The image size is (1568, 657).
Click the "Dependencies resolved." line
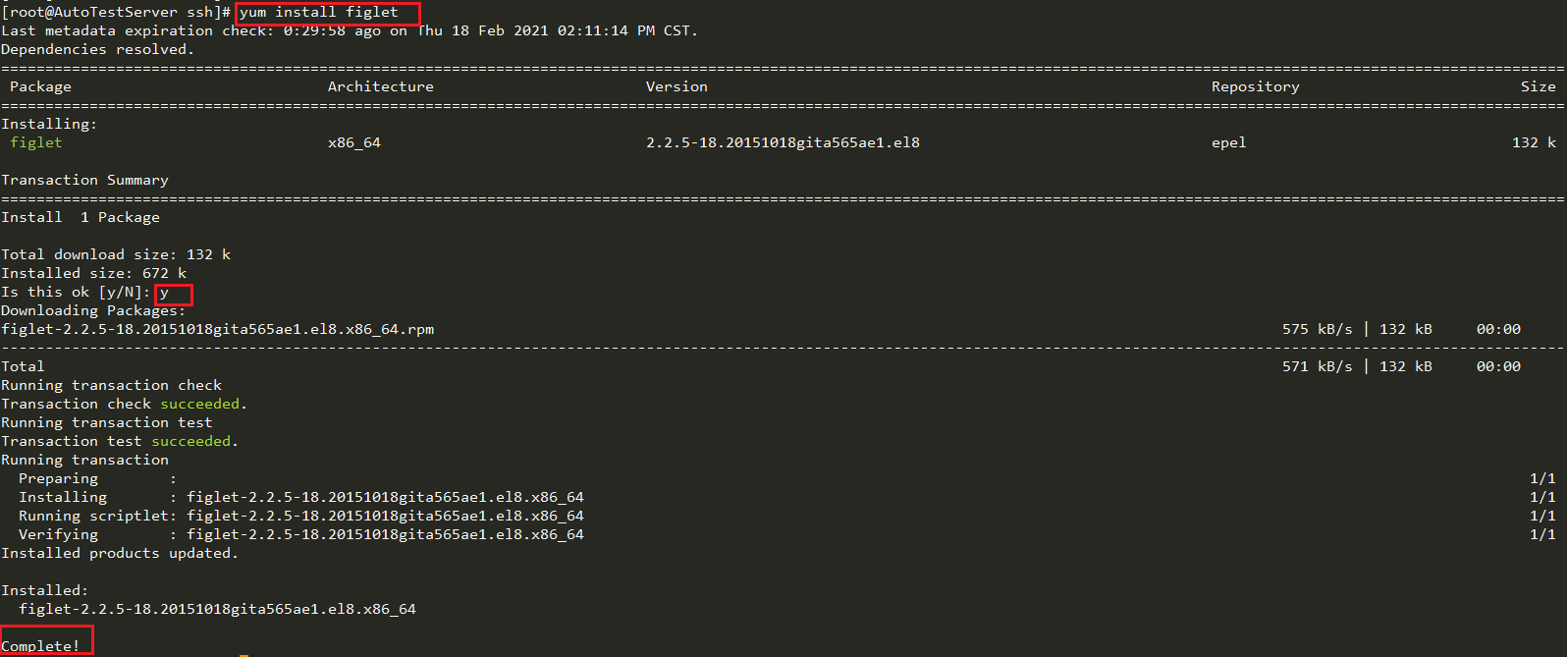[x=97, y=49]
